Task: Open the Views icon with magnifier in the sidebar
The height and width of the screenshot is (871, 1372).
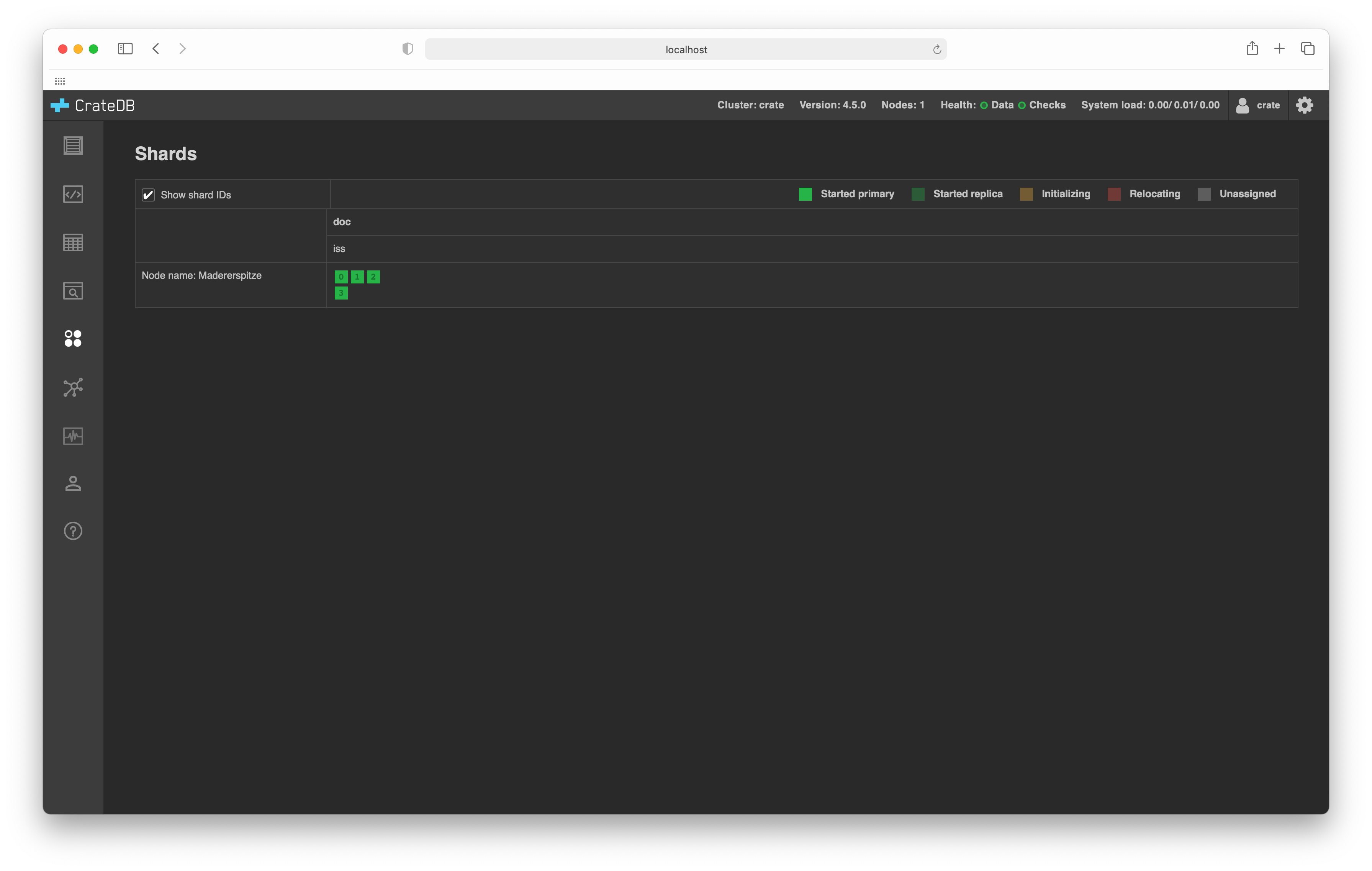Action: [73, 291]
